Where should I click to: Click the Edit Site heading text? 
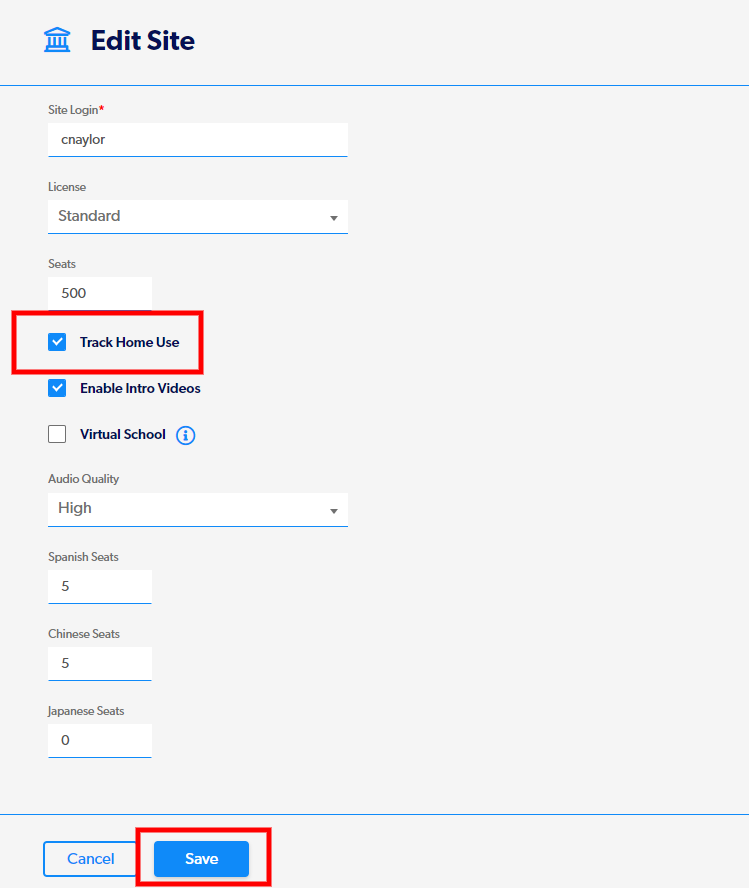[143, 41]
